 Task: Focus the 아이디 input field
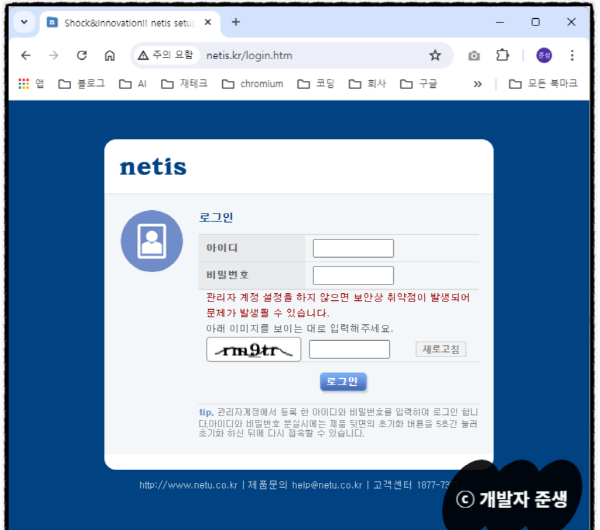(353, 248)
